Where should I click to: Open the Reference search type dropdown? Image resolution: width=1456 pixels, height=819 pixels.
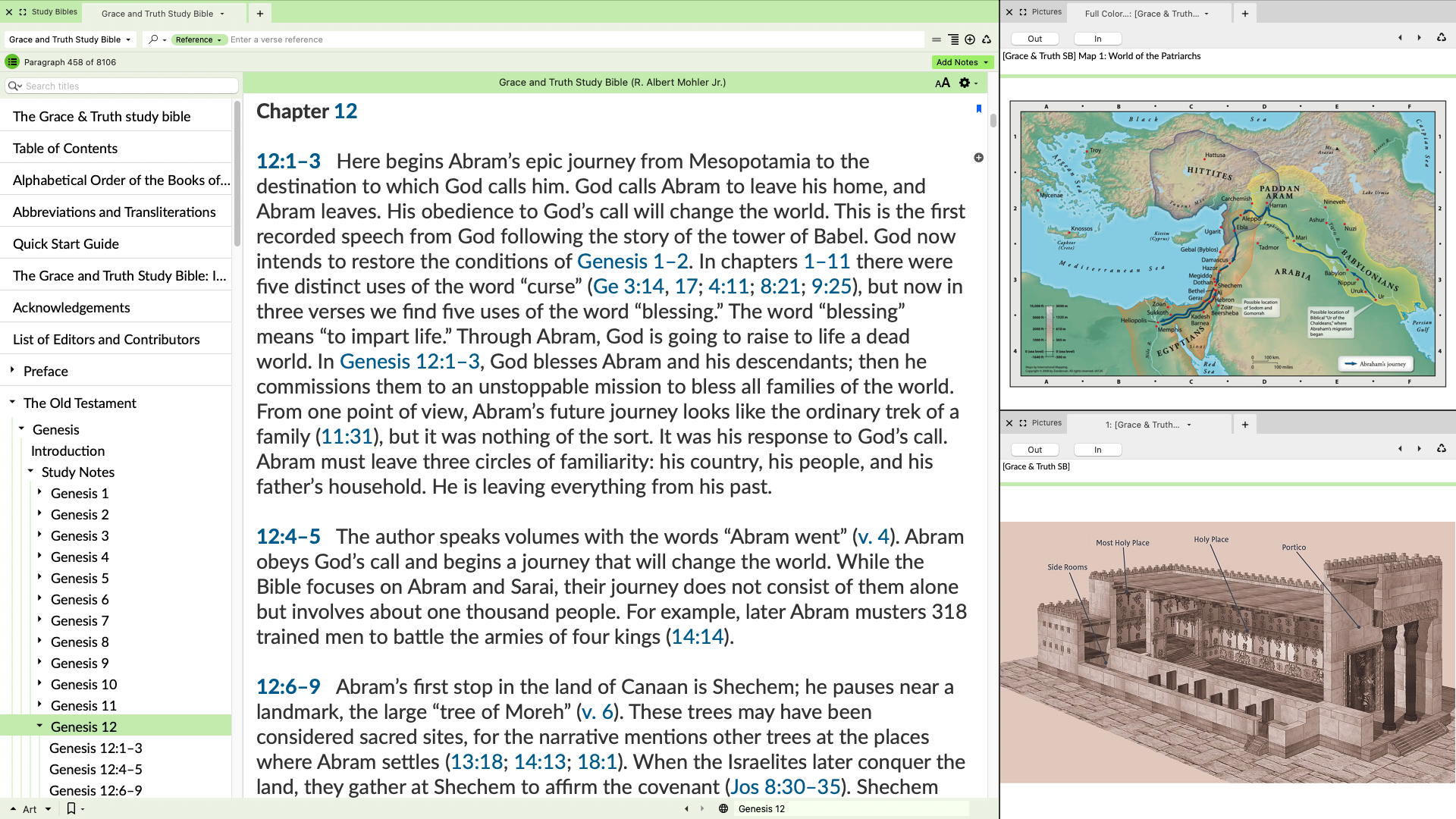(x=199, y=39)
